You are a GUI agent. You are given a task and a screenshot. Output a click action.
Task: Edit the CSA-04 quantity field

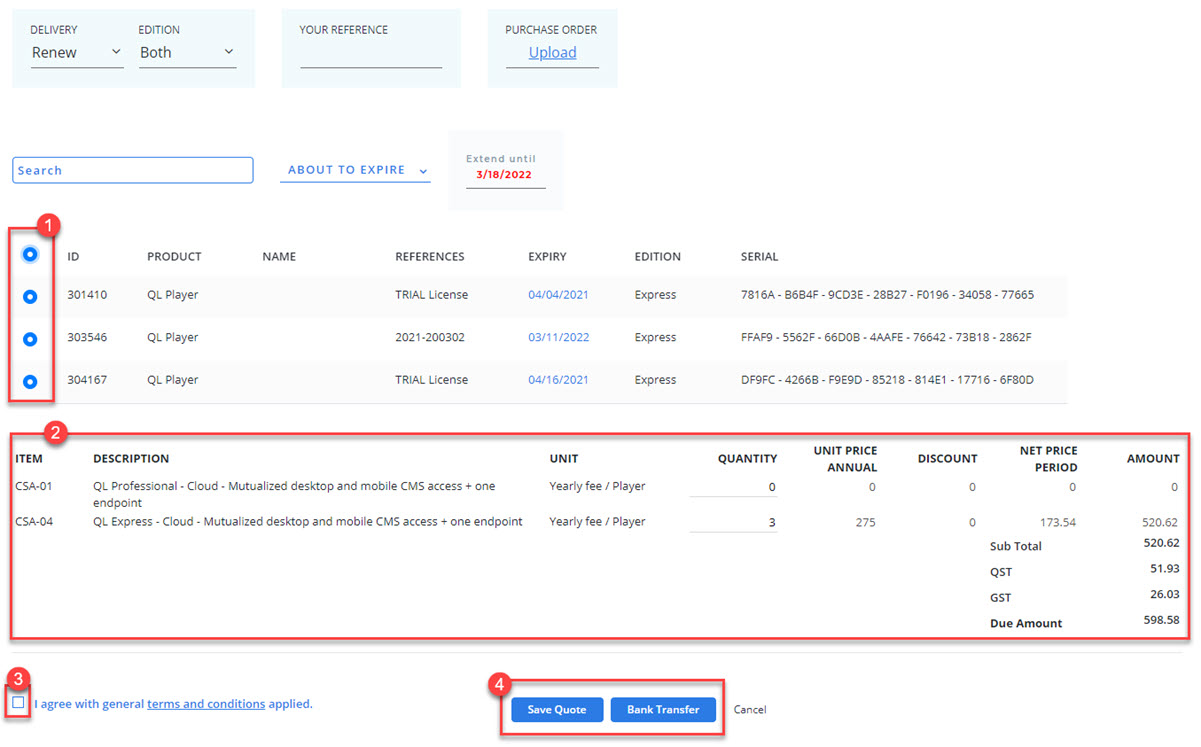(733, 522)
